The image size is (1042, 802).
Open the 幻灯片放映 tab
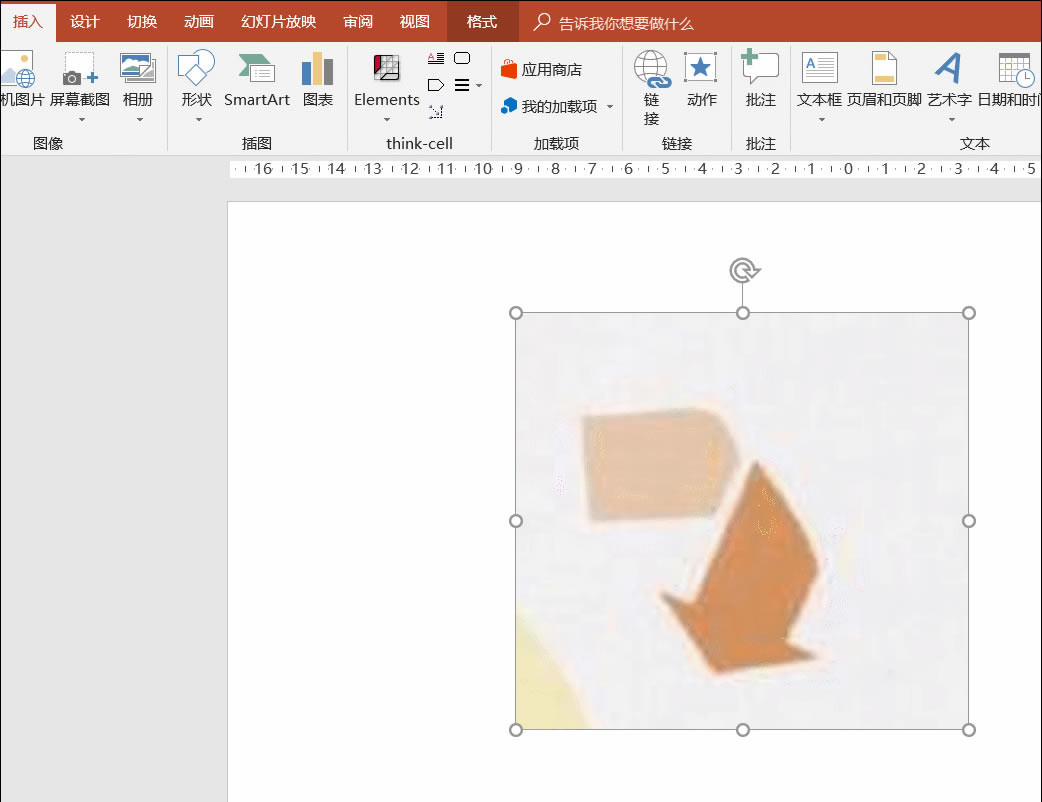pos(278,22)
